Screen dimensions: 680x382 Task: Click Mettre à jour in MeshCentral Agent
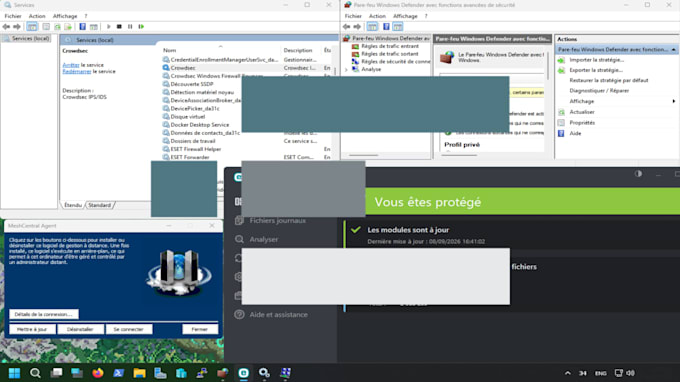coord(32,329)
